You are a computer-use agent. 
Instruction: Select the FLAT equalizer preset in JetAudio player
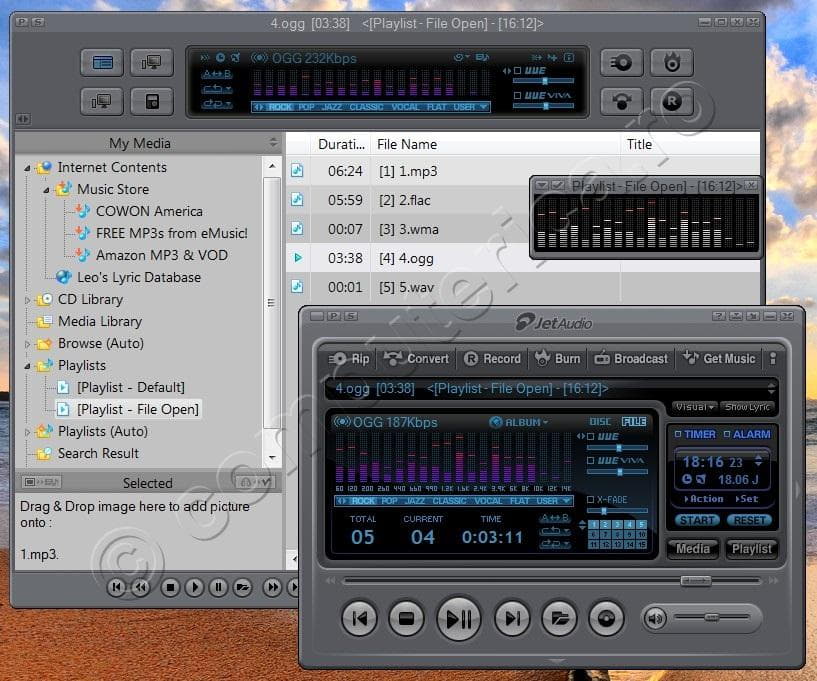click(519, 501)
